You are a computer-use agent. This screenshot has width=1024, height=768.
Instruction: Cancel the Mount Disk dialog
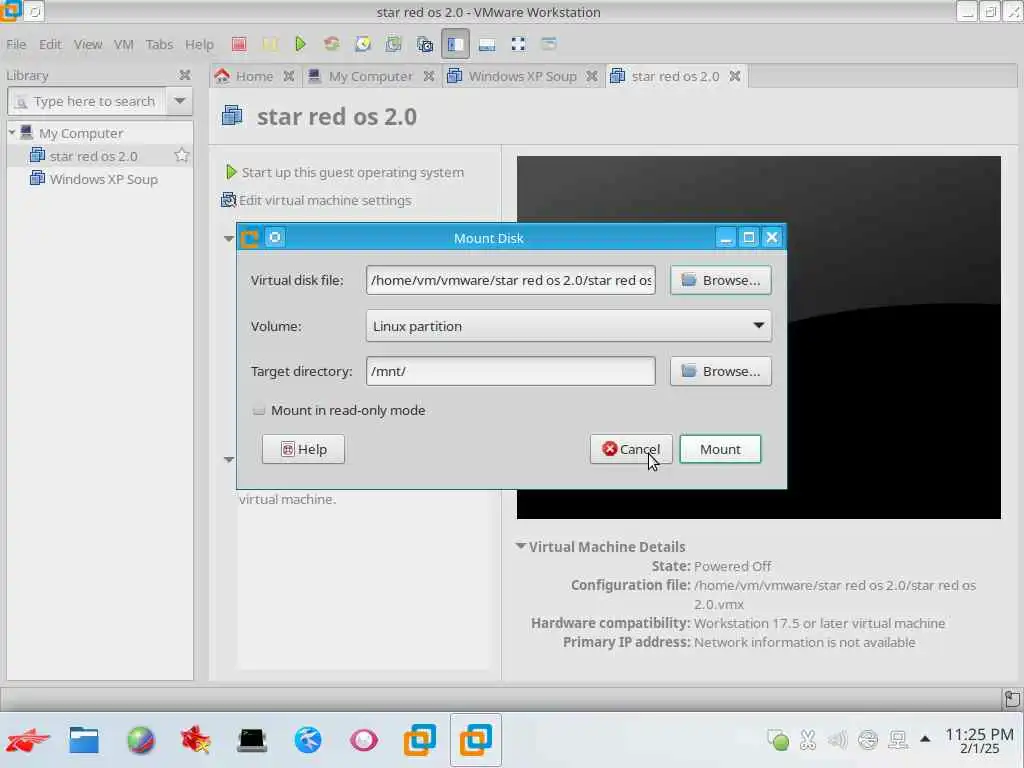631,449
